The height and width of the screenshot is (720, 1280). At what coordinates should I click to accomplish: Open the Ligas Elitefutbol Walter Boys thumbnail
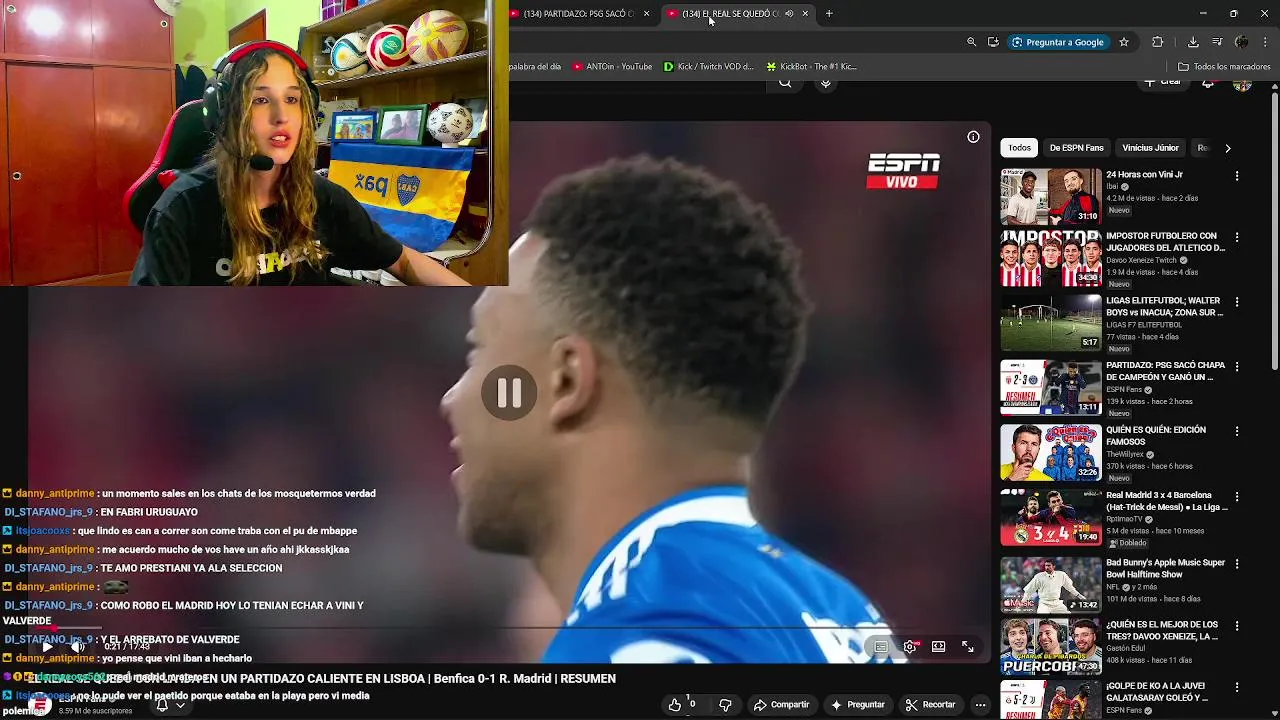(x=1051, y=322)
